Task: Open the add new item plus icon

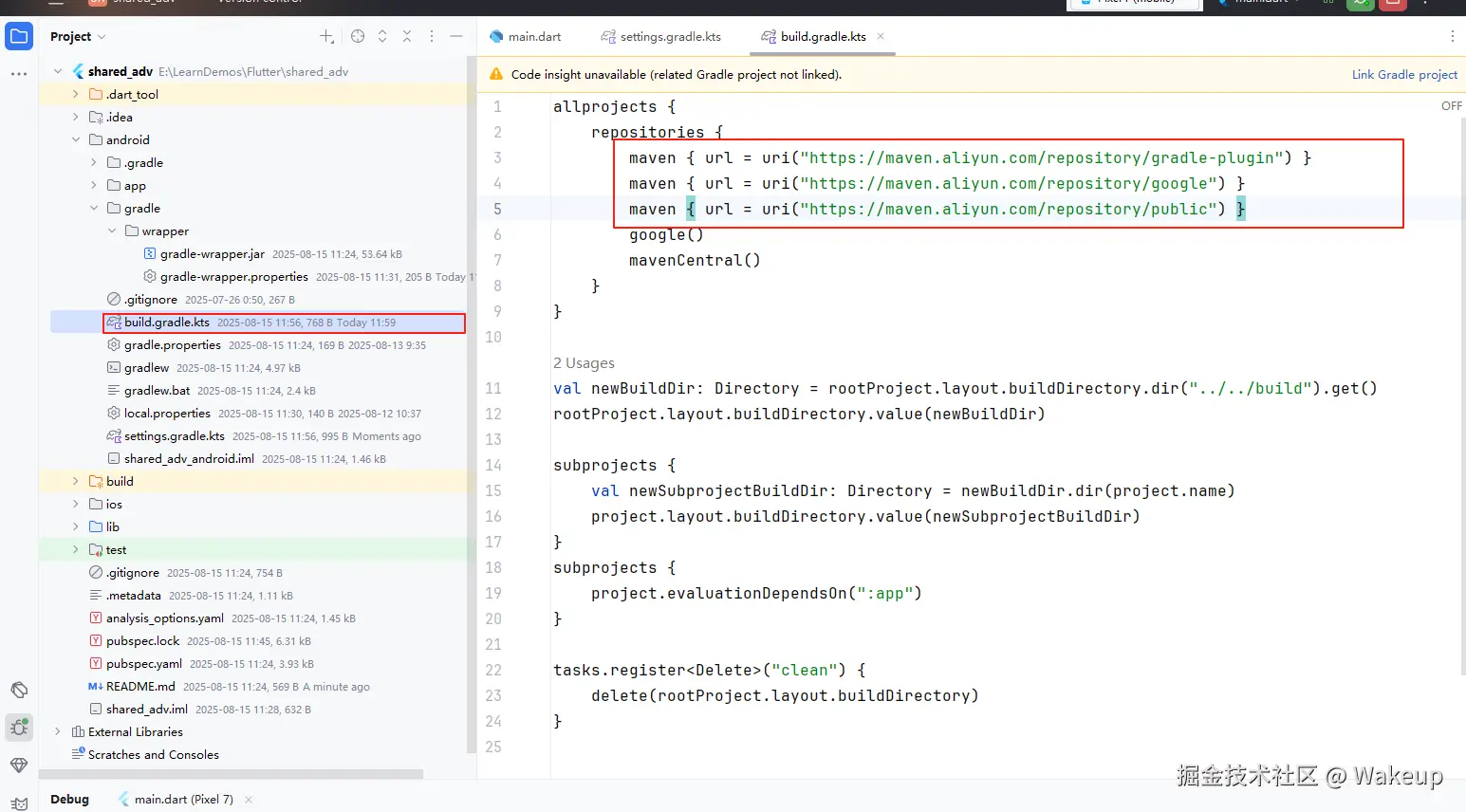Action: pyautogui.click(x=325, y=36)
